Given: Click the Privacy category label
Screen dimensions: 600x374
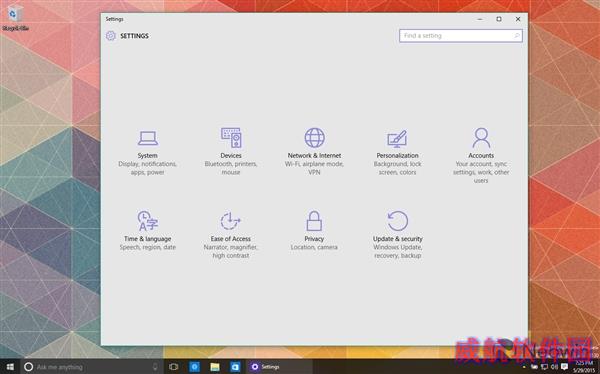Looking at the screenshot, I should click(x=314, y=238).
